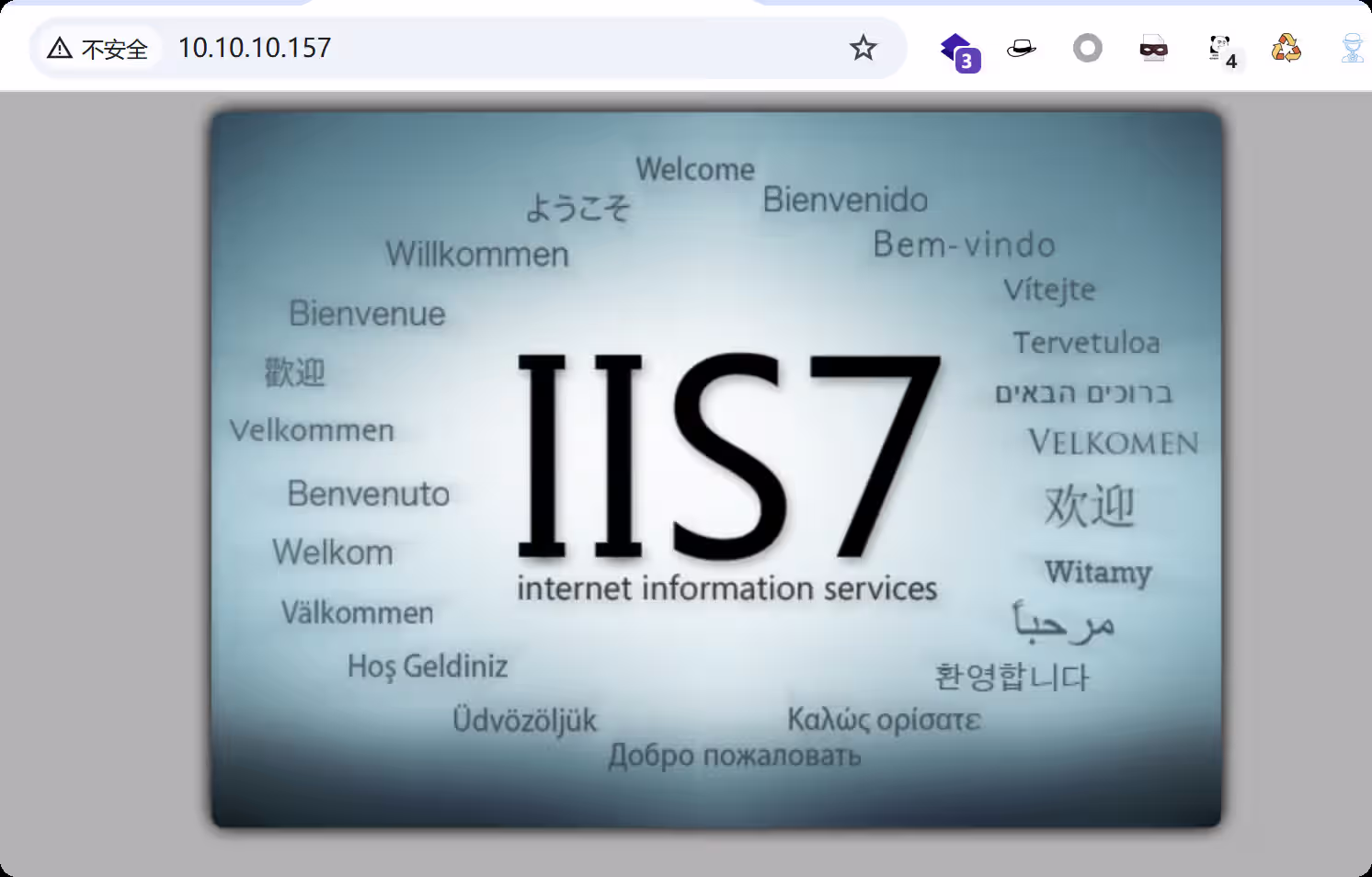Click the gray ring extension icon
The width and height of the screenshot is (1372, 877).
pos(1087,48)
